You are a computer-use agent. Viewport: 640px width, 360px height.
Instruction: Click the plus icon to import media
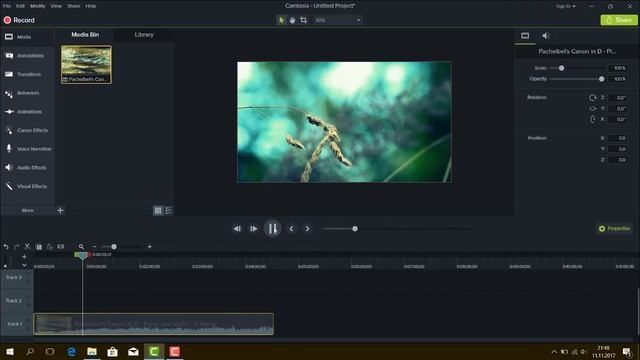pos(60,210)
